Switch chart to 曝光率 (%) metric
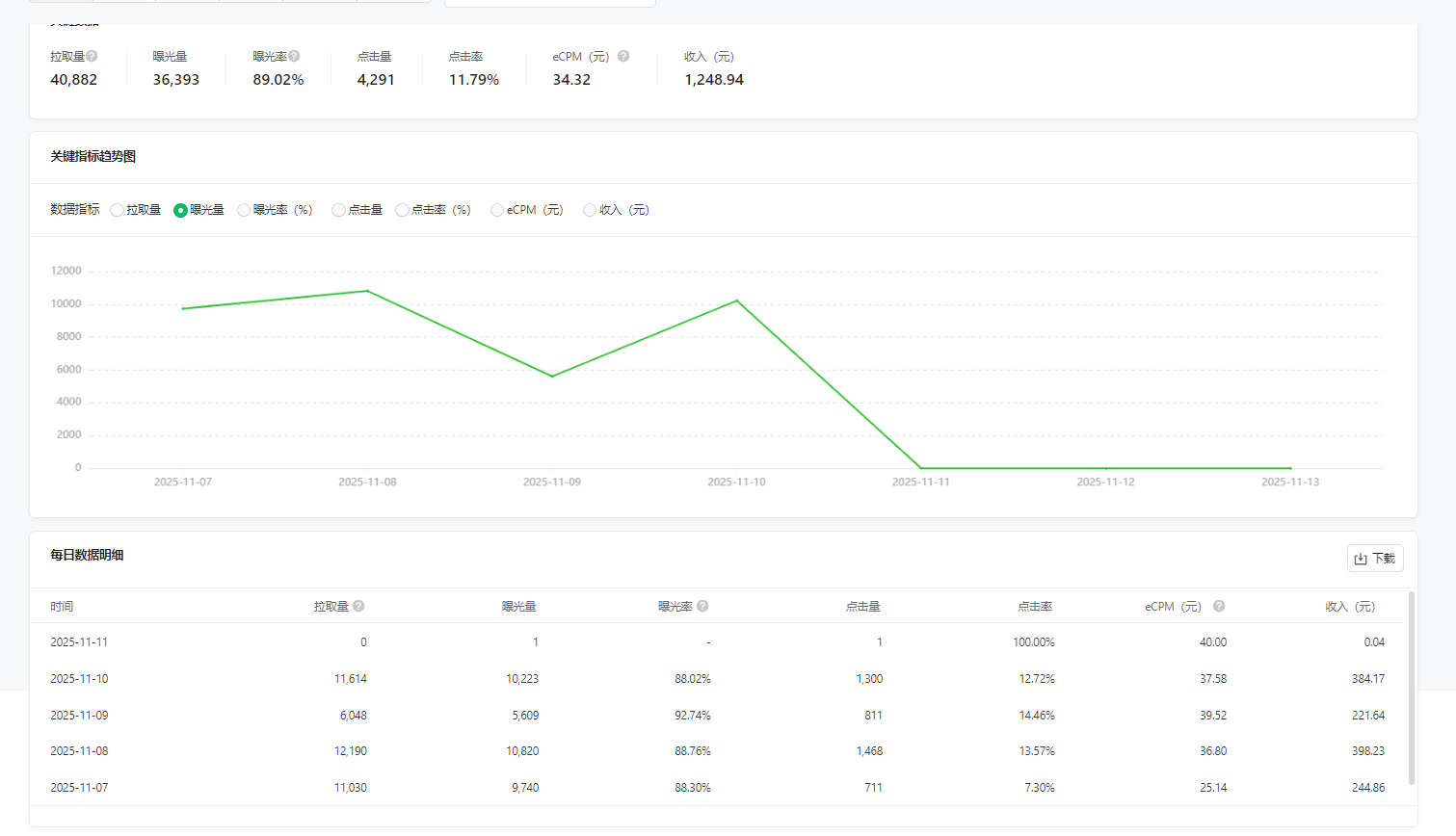Image resolution: width=1456 pixels, height=836 pixels. [244, 210]
